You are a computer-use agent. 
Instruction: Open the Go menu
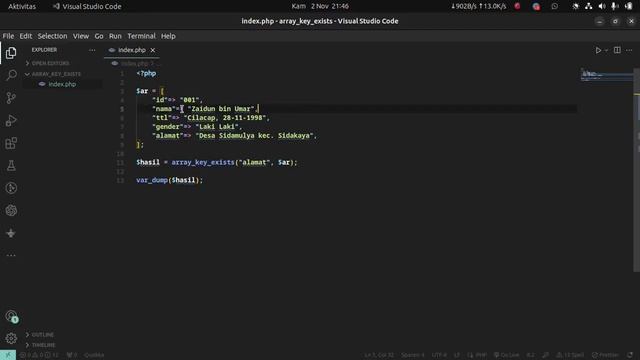[x=99, y=36]
